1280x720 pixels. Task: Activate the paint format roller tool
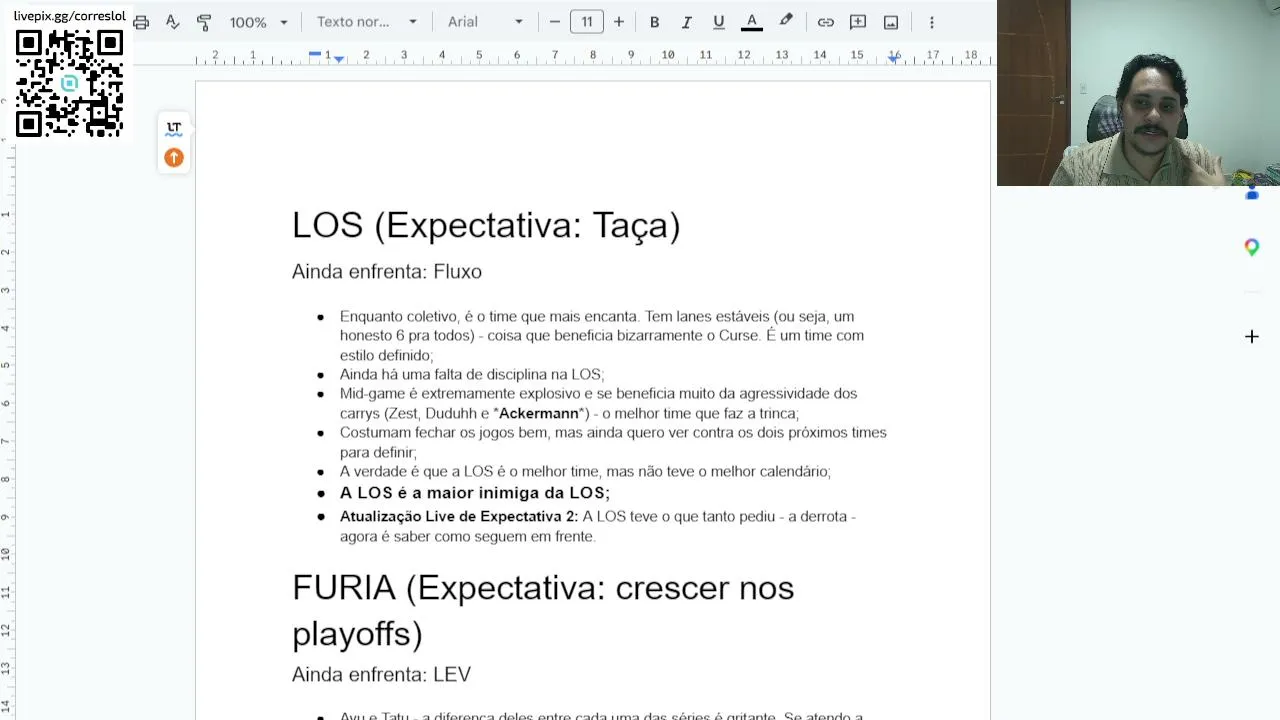[x=204, y=22]
